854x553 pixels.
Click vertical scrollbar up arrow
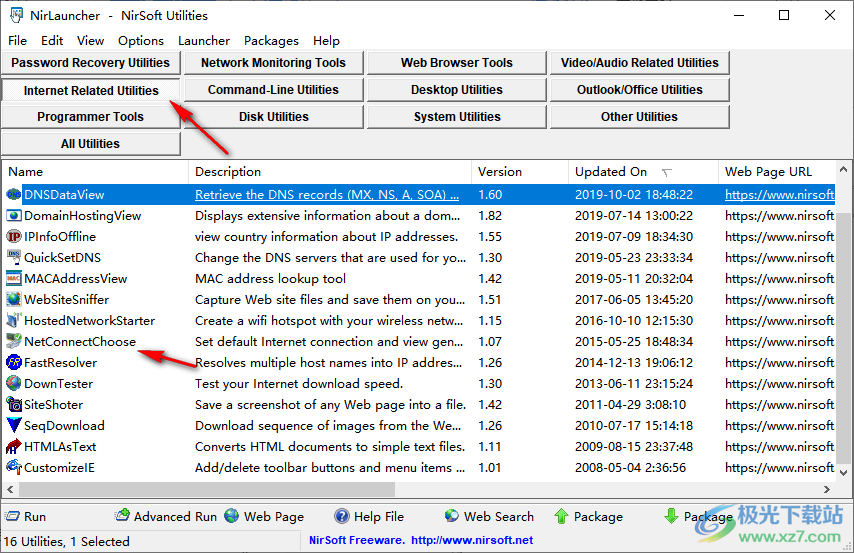843,169
